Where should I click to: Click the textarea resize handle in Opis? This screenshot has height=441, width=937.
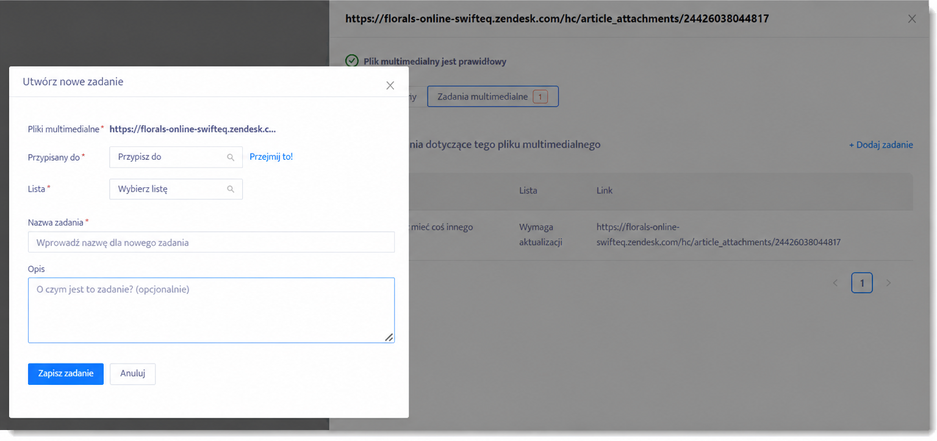tap(389, 338)
